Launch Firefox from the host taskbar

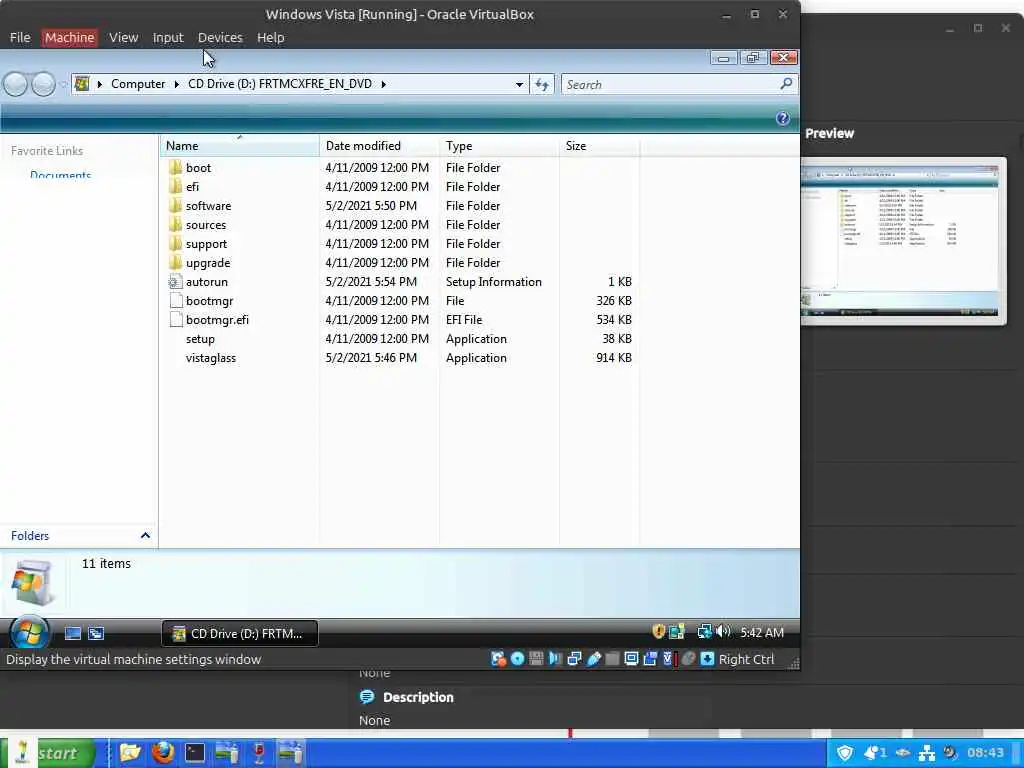pos(163,753)
